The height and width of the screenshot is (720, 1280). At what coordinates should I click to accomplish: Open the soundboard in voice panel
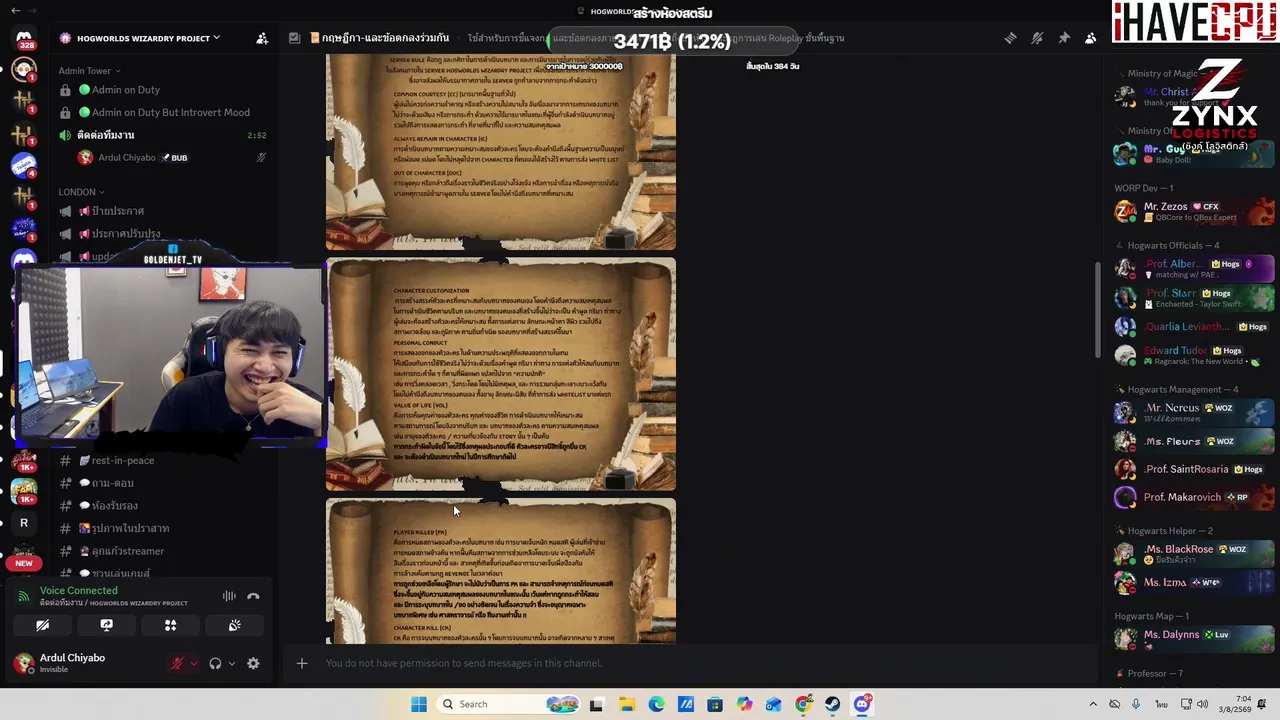[235, 625]
